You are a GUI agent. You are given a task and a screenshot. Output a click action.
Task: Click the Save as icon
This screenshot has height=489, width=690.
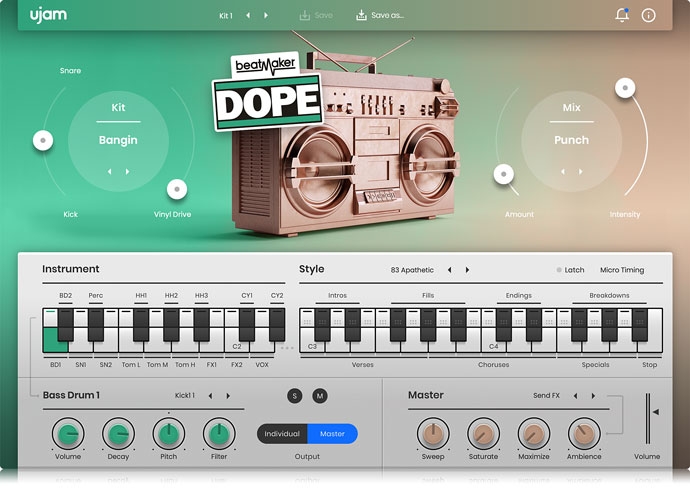[361, 15]
